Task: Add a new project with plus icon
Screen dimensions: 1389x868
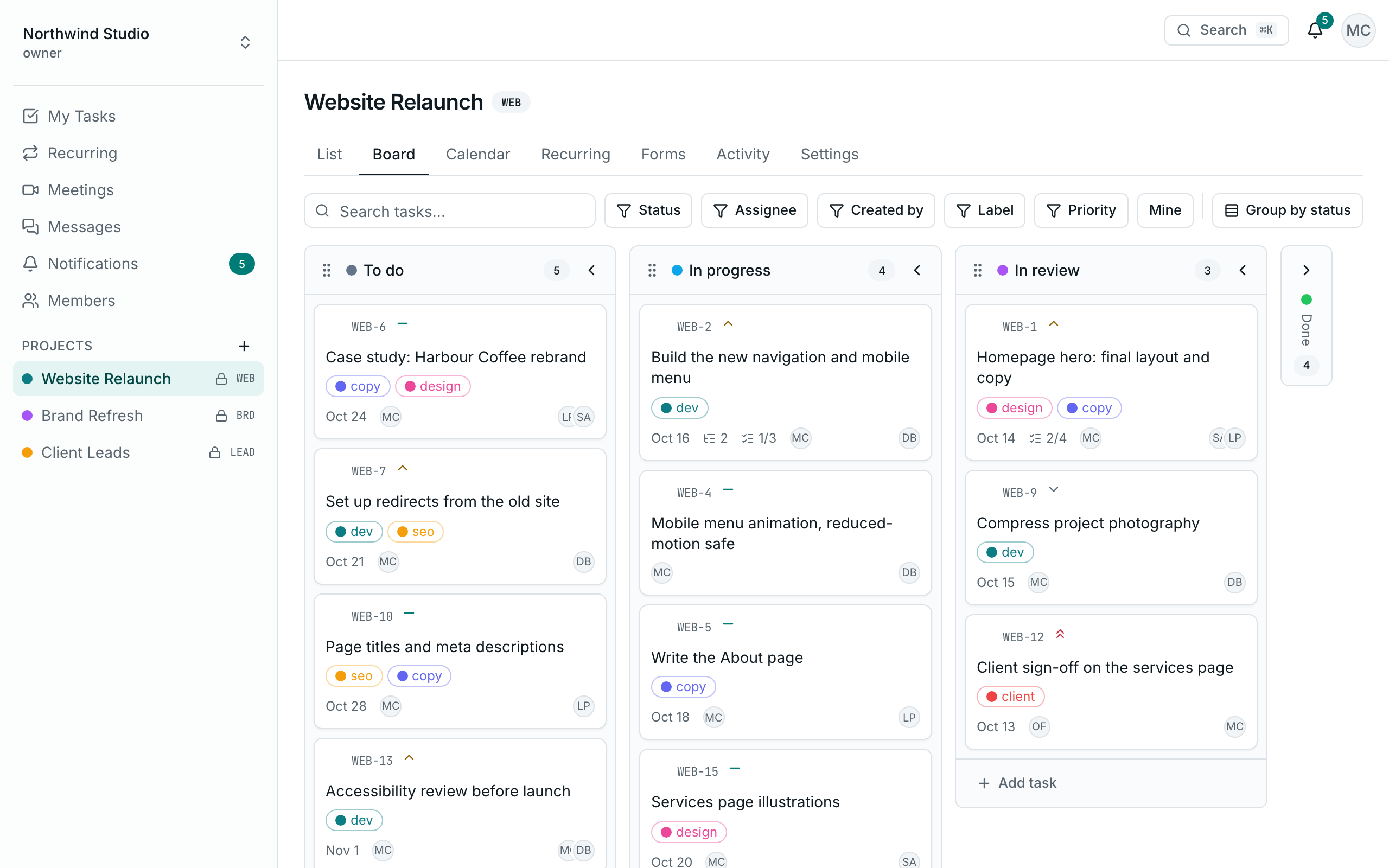Action: 244,346
